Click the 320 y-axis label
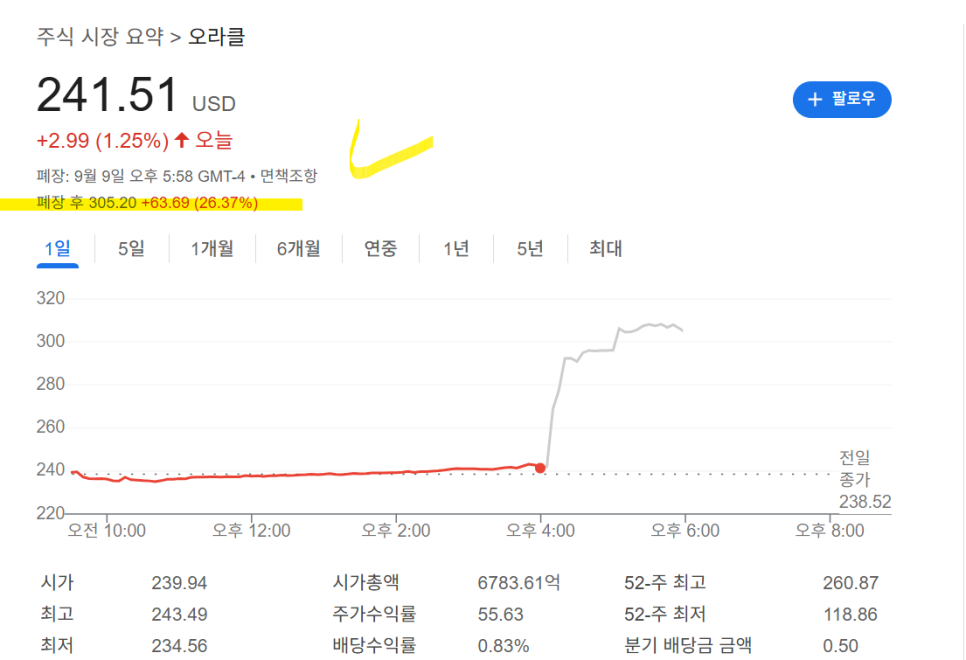The height and width of the screenshot is (660, 966). [51, 298]
